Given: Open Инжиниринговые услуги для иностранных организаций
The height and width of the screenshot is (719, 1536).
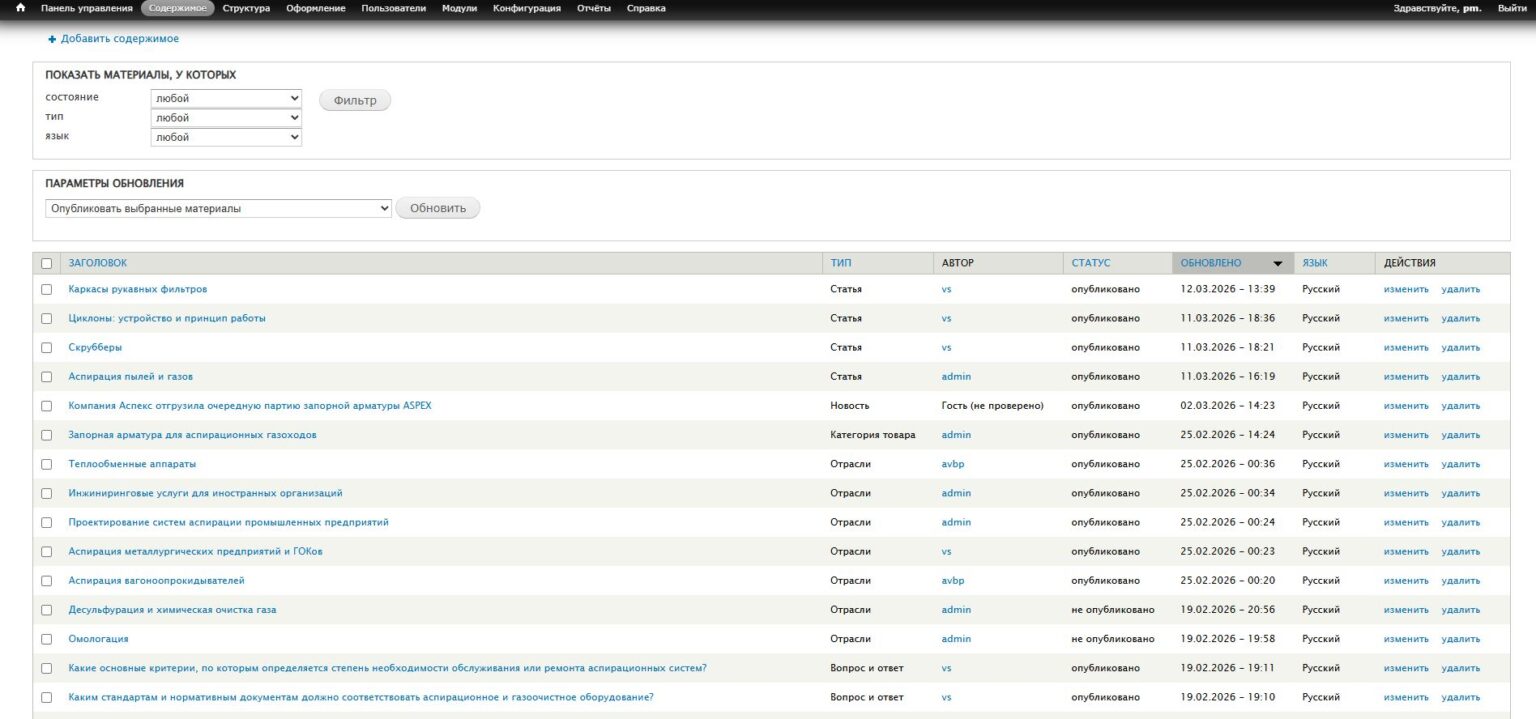Looking at the screenshot, I should tap(205, 493).
